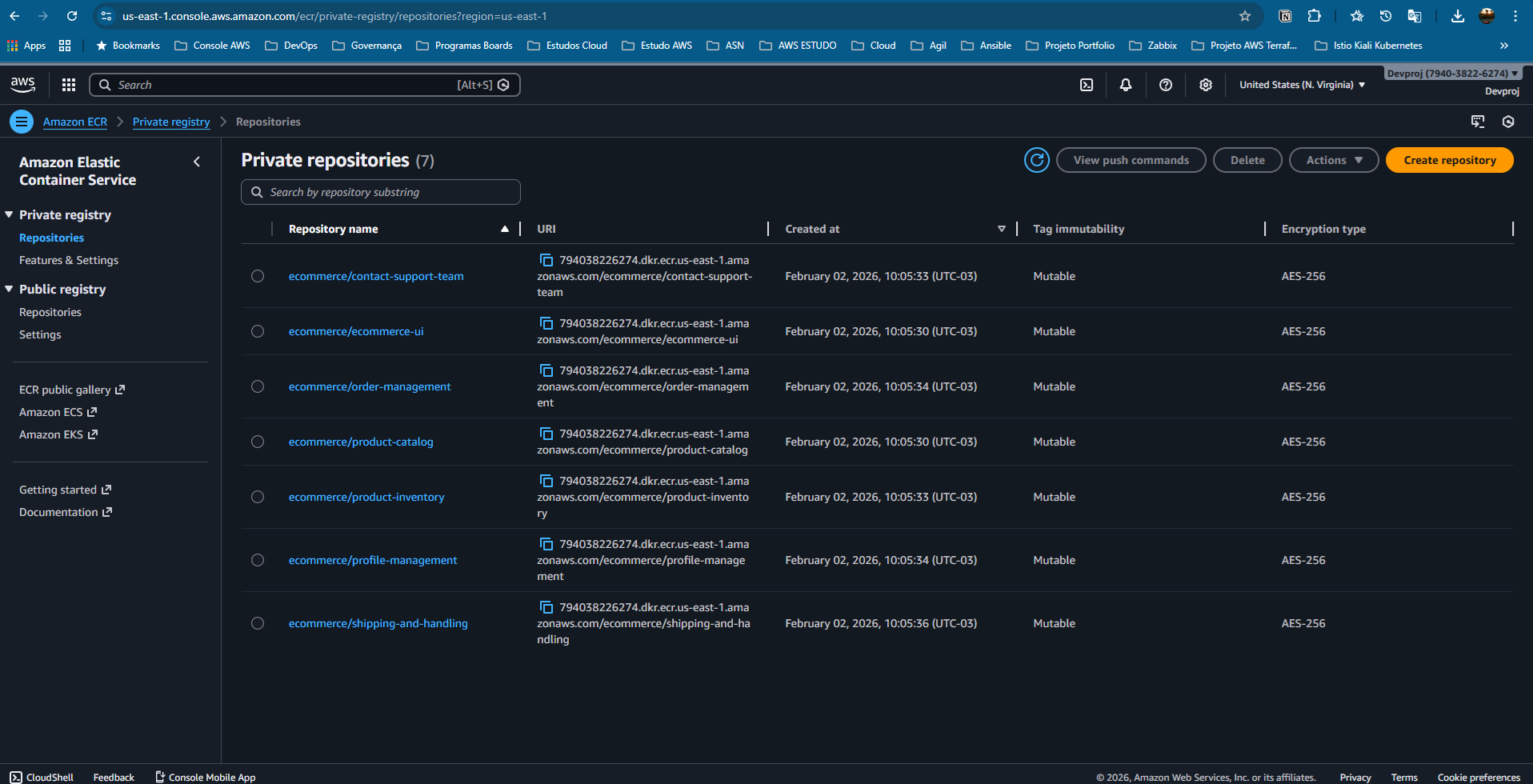Copy URI of ecommerce/ecommerce-ui repository
Screen dimensions: 1533x784
(546, 323)
